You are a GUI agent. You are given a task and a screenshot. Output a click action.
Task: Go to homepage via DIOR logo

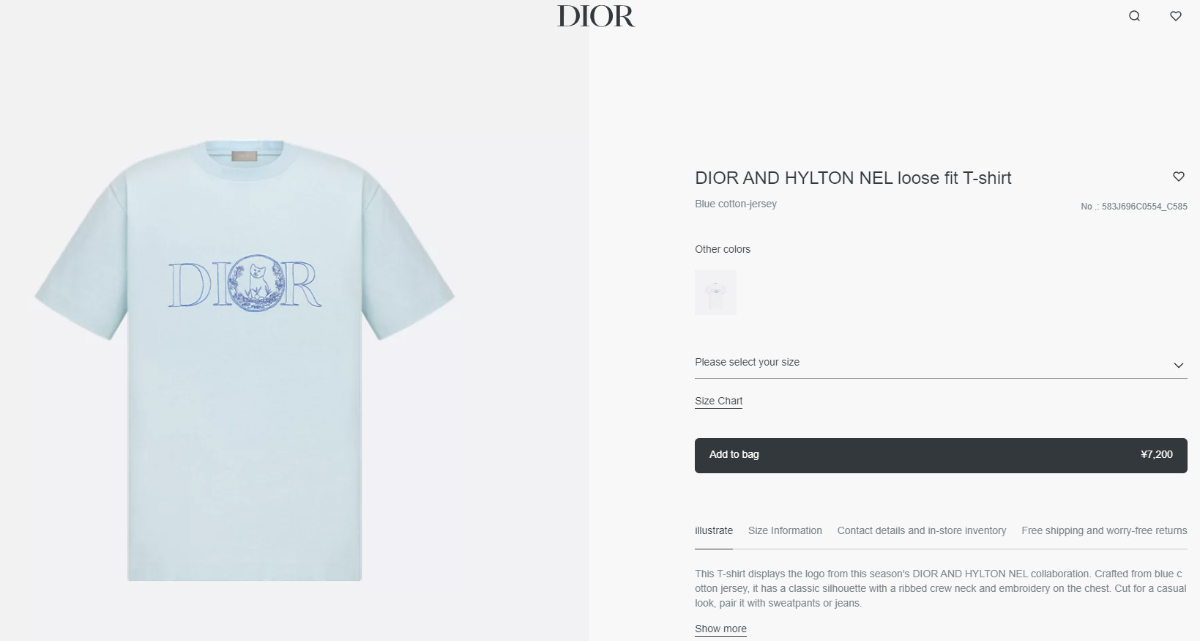point(596,16)
